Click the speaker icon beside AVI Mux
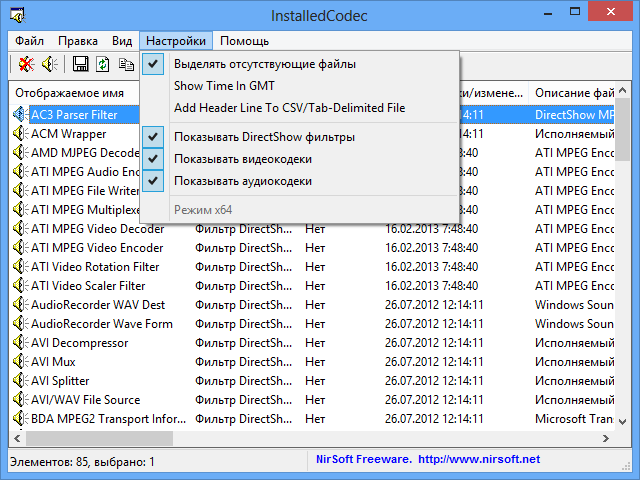 click(20, 362)
